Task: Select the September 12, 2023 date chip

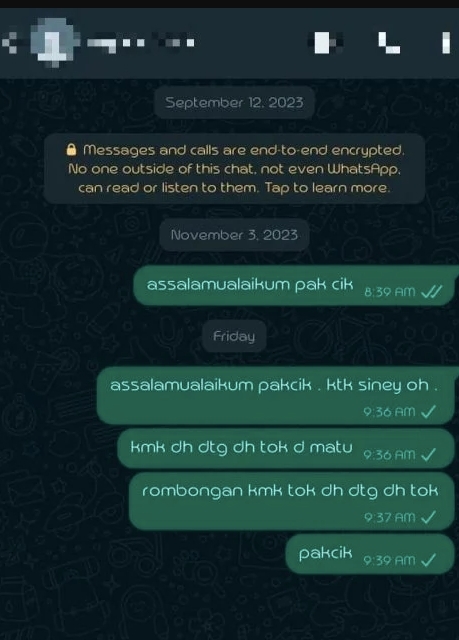Action: [x=234, y=102]
